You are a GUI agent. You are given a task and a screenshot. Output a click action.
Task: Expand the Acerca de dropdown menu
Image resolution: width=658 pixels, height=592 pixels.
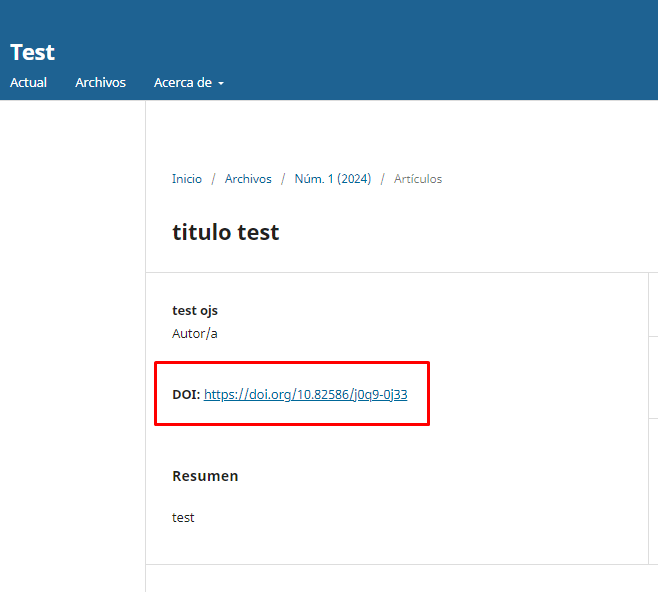(x=188, y=83)
